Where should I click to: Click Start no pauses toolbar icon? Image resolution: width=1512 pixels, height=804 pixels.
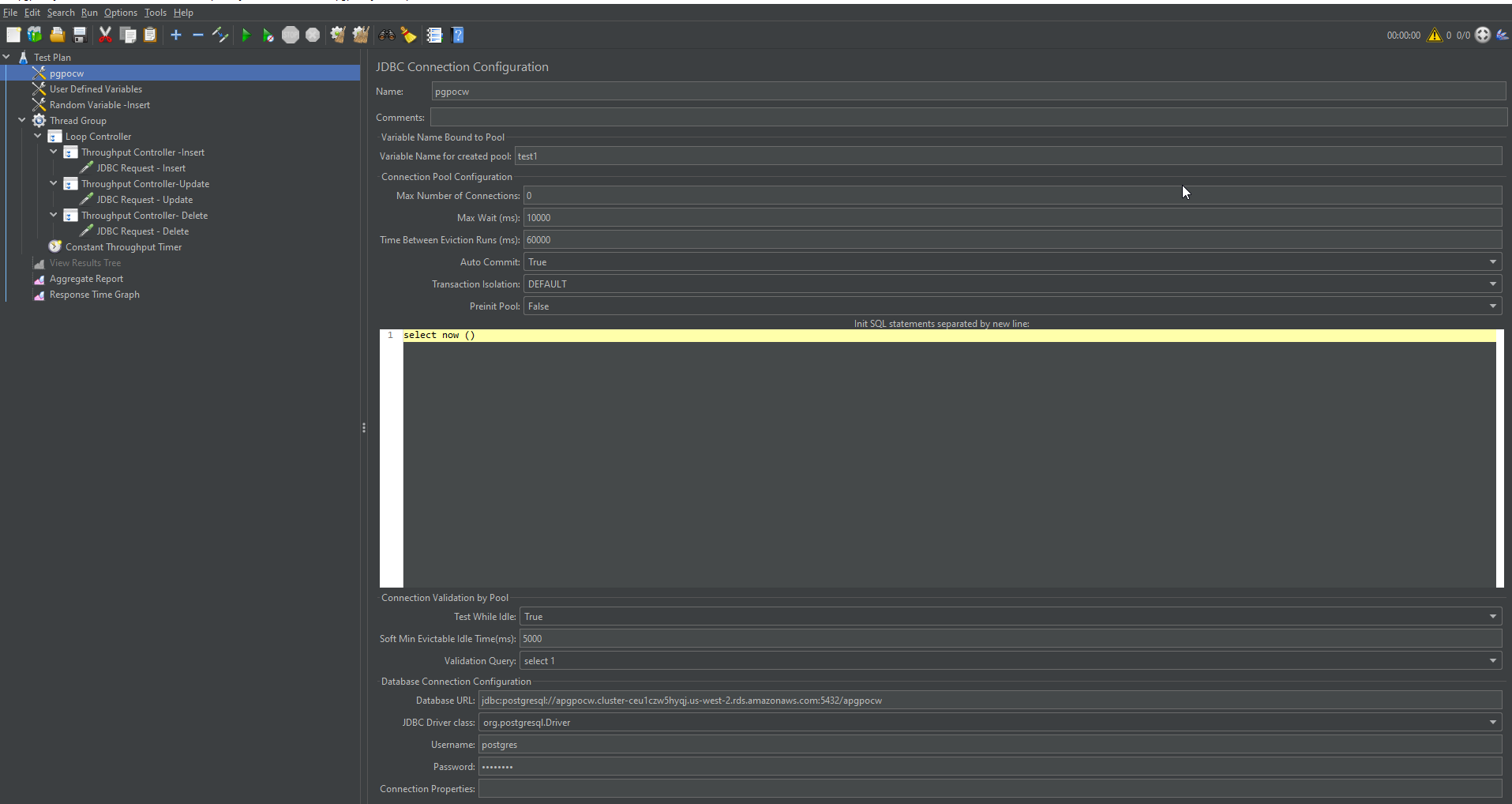[268, 35]
